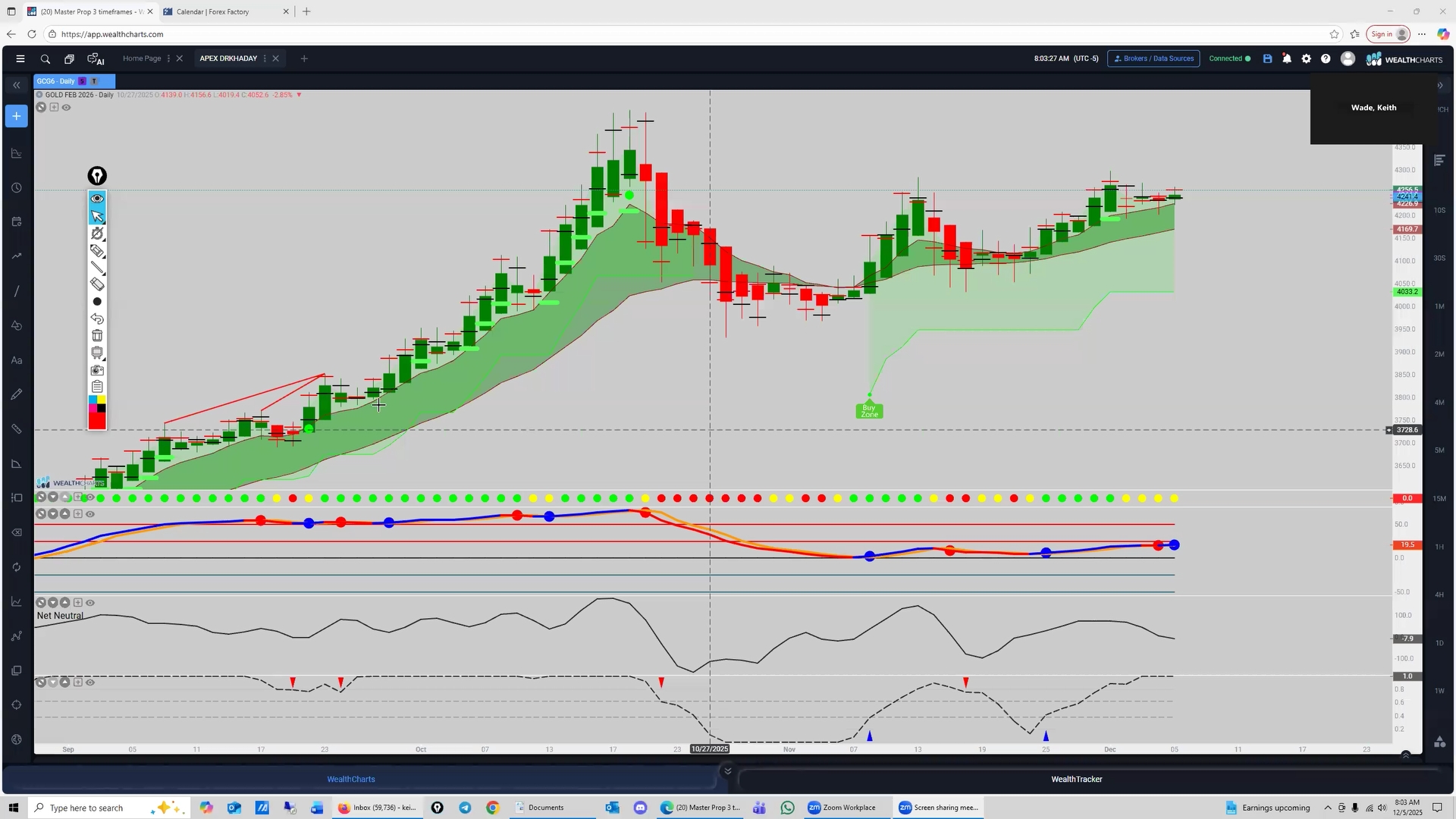This screenshot has height=819, width=1456.
Task: Select the line drawing tool
Action: [97, 268]
